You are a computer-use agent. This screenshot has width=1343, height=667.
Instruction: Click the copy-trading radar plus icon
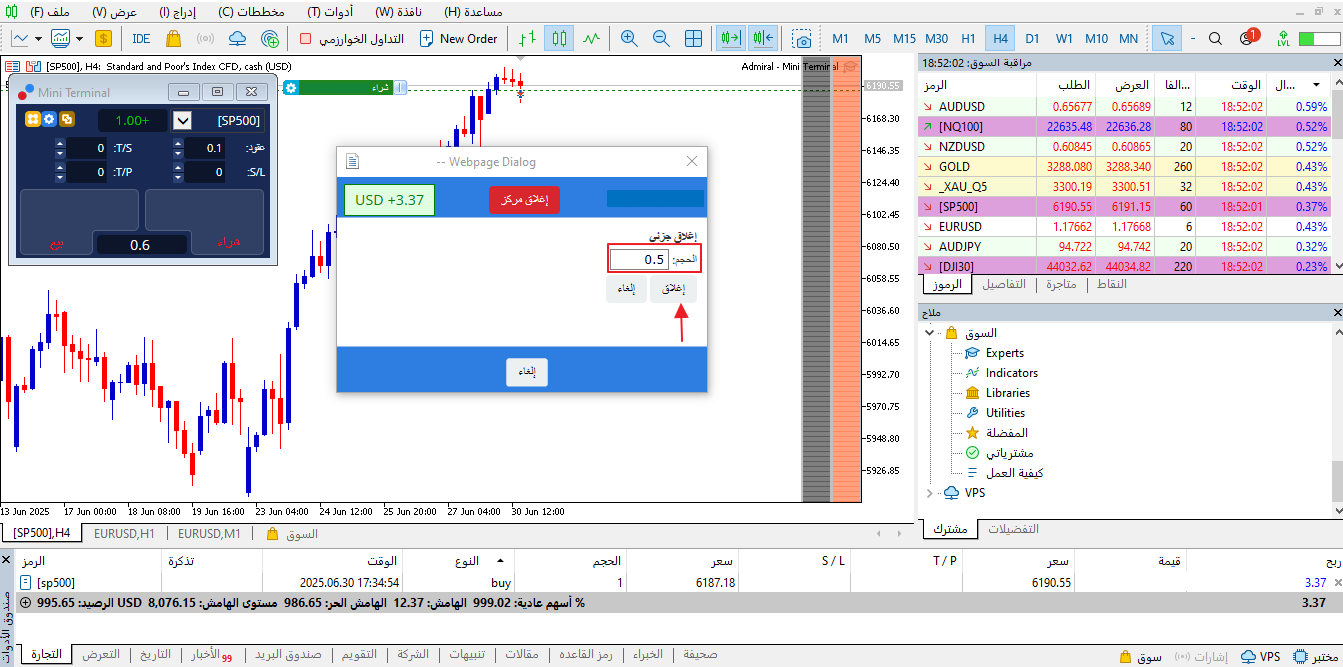(x=269, y=39)
